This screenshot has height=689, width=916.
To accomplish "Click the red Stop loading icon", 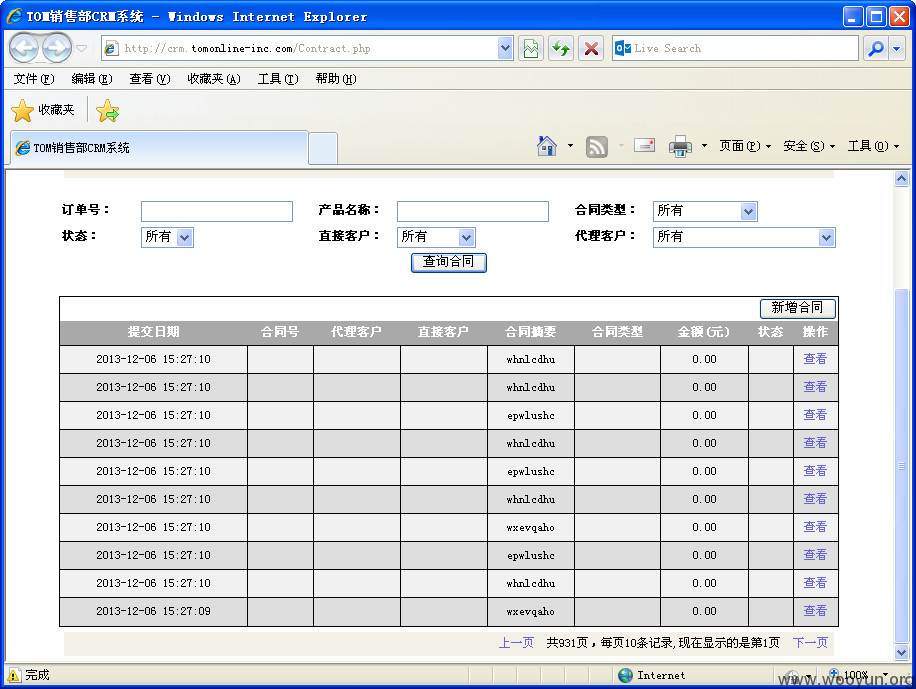I will 591,49.
